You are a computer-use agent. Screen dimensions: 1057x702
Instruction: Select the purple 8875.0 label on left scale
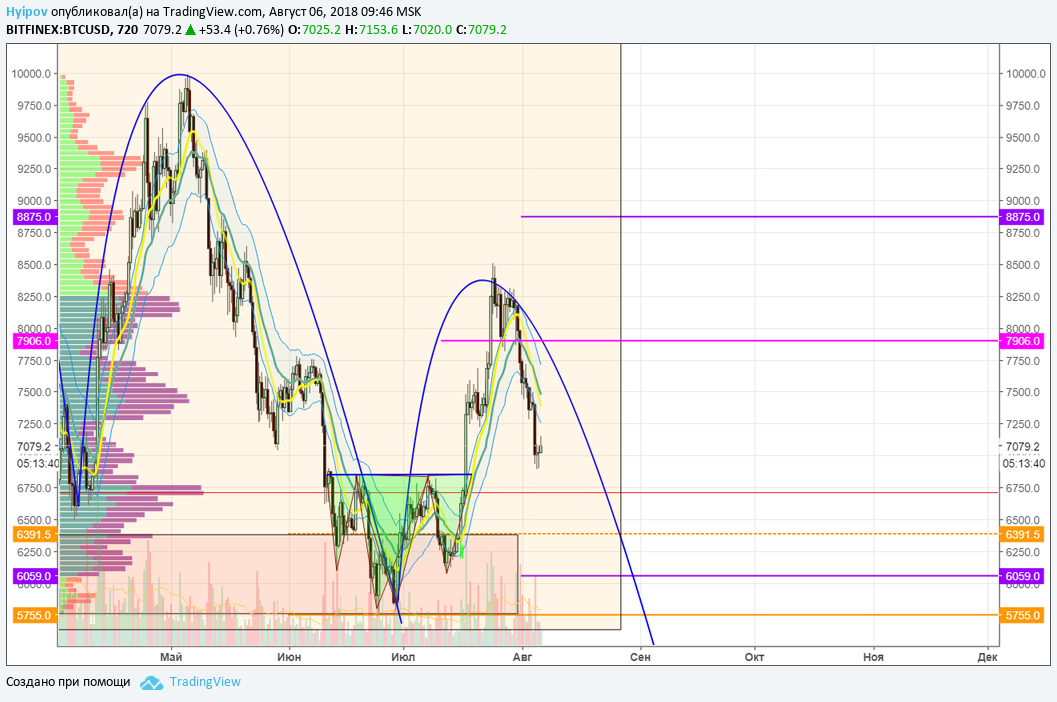tap(34, 217)
